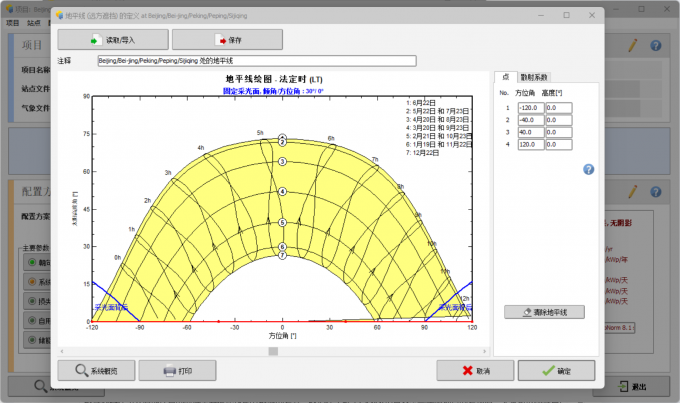This screenshot has width=680, height=403.
Task: Click the Read/Import button with green arrow
Action: pyautogui.click(x=113, y=40)
